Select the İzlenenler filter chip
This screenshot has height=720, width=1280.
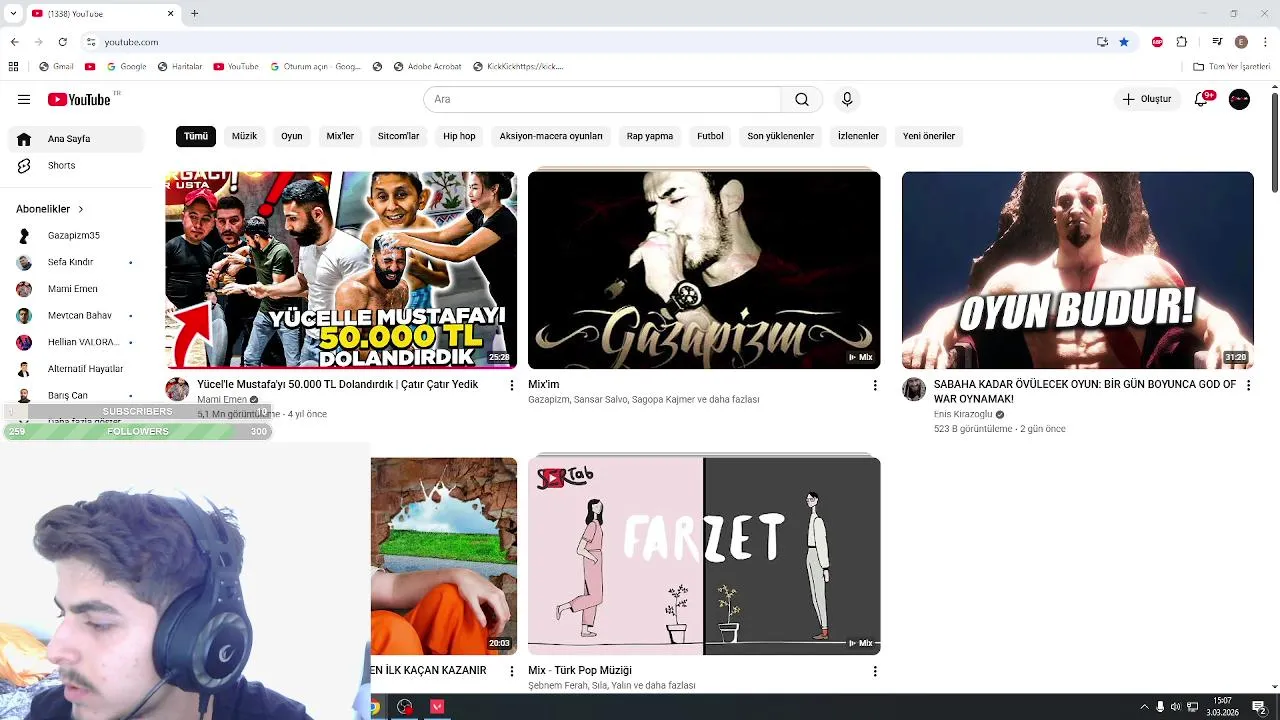[x=858, y=136]
